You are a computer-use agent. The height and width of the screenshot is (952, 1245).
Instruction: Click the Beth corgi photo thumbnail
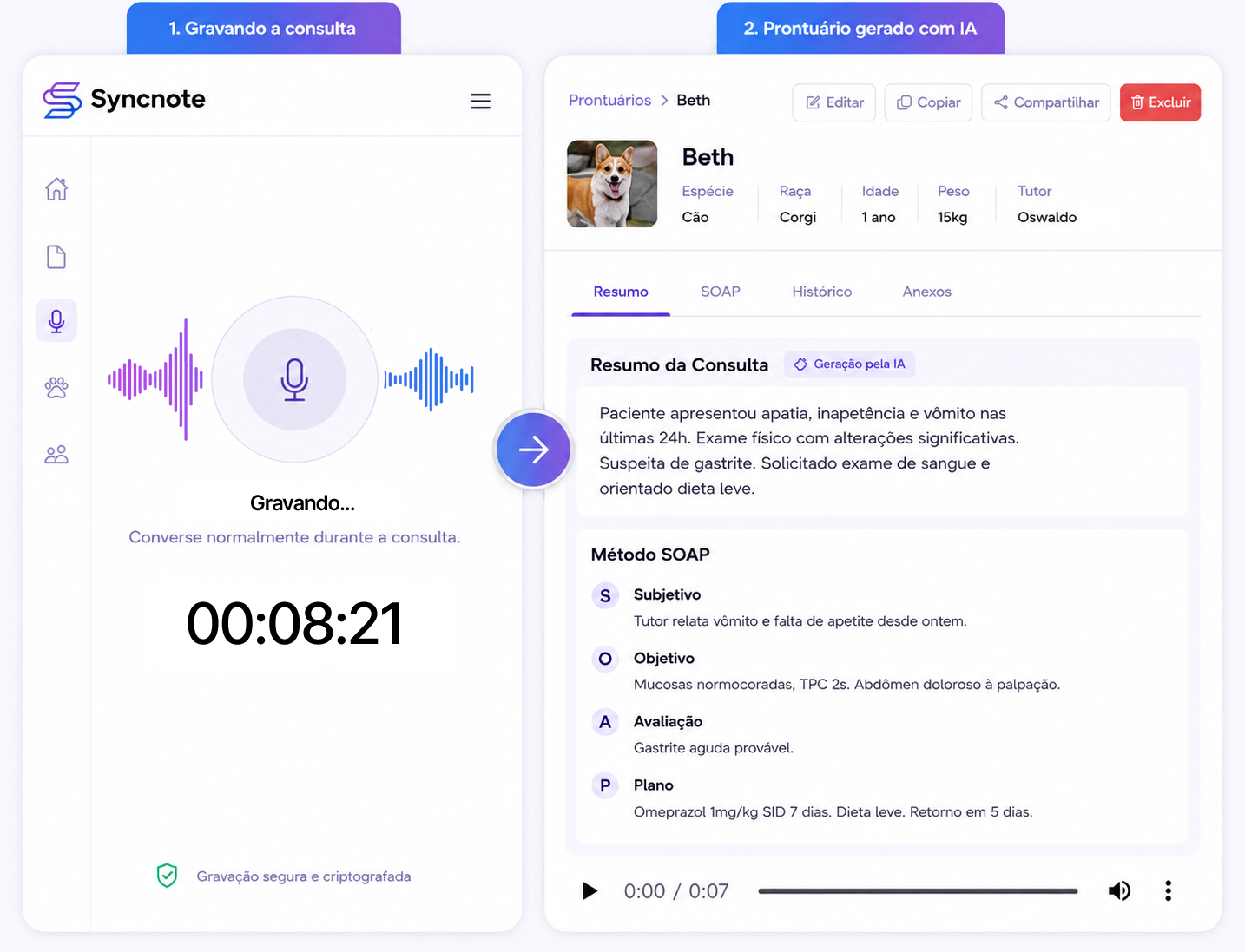click(612, 184)
